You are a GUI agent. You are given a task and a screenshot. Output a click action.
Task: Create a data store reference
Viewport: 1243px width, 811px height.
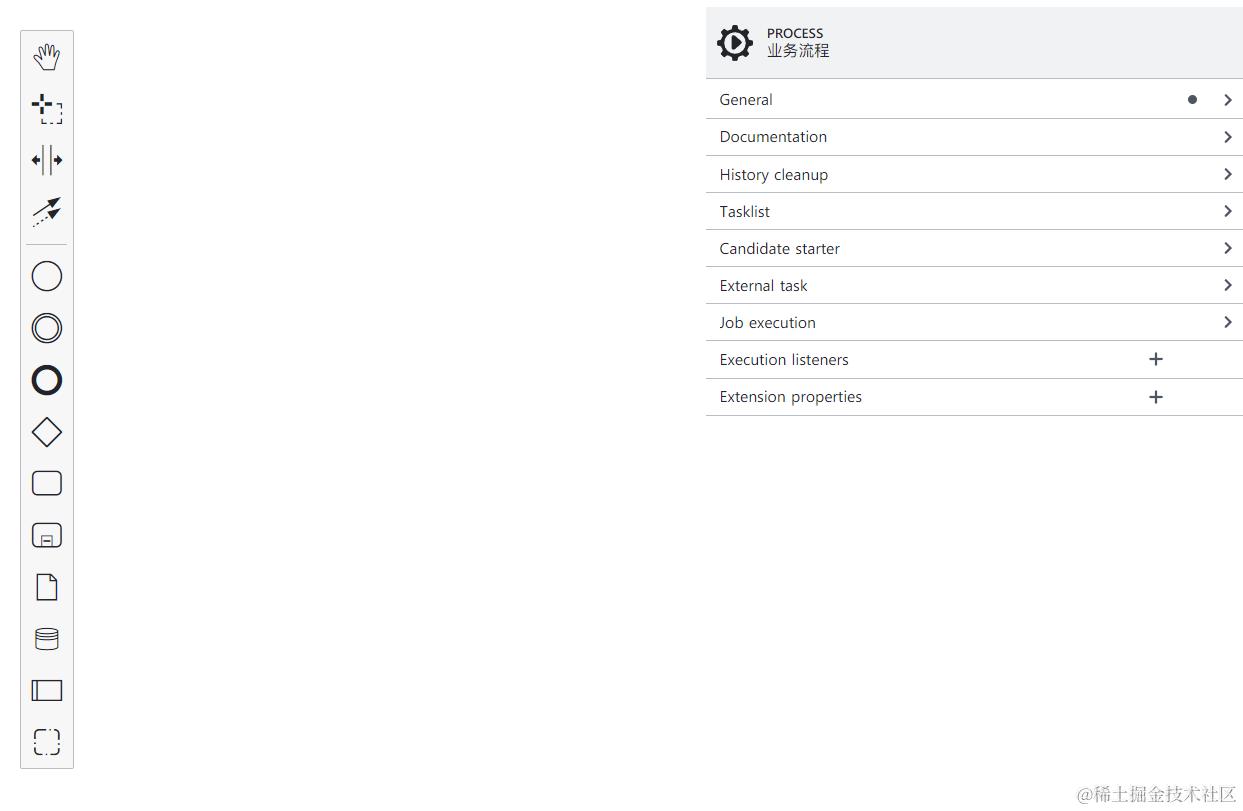click(47, 639)
